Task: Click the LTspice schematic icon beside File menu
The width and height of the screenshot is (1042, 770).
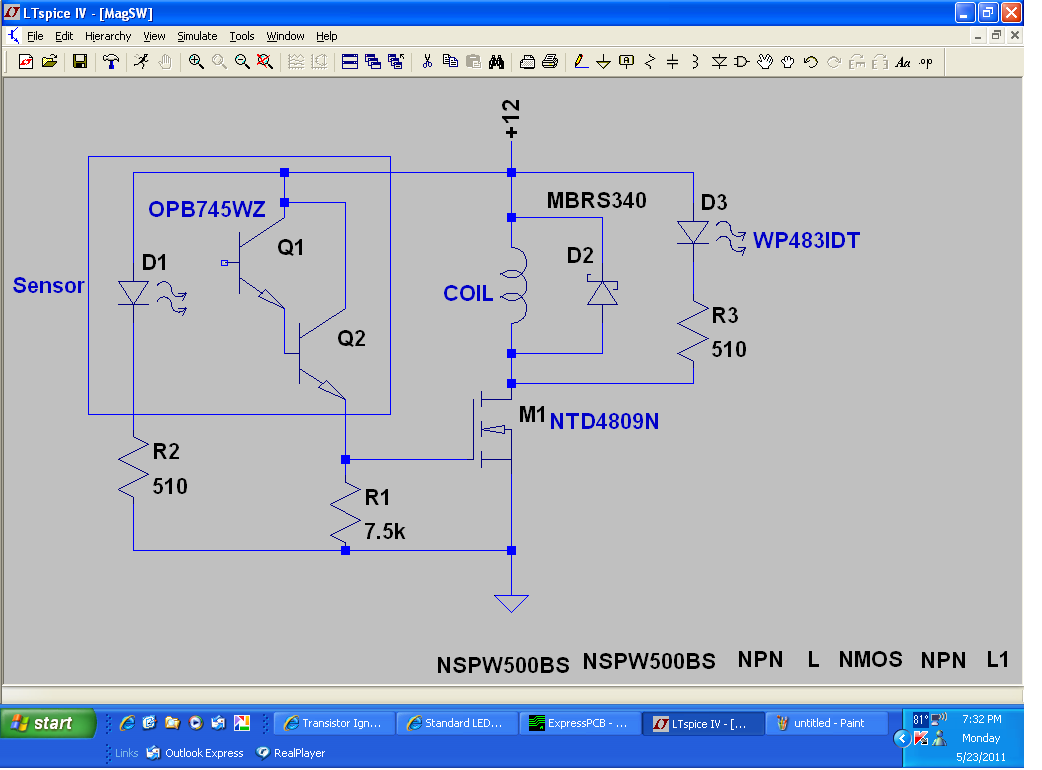Action: [x=13, y=36]
